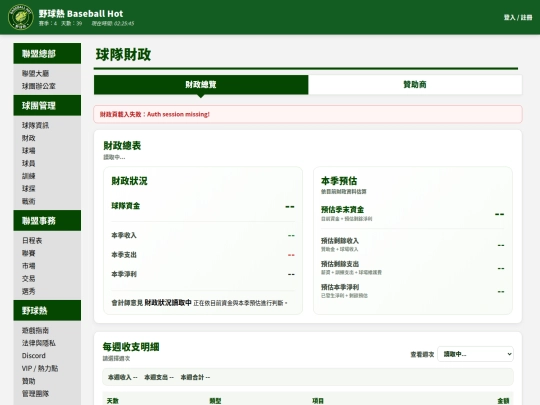Screen dimensions: 540x405
Task: Switch to the 財政總覽 tab
Action: (x=201, y=85)
